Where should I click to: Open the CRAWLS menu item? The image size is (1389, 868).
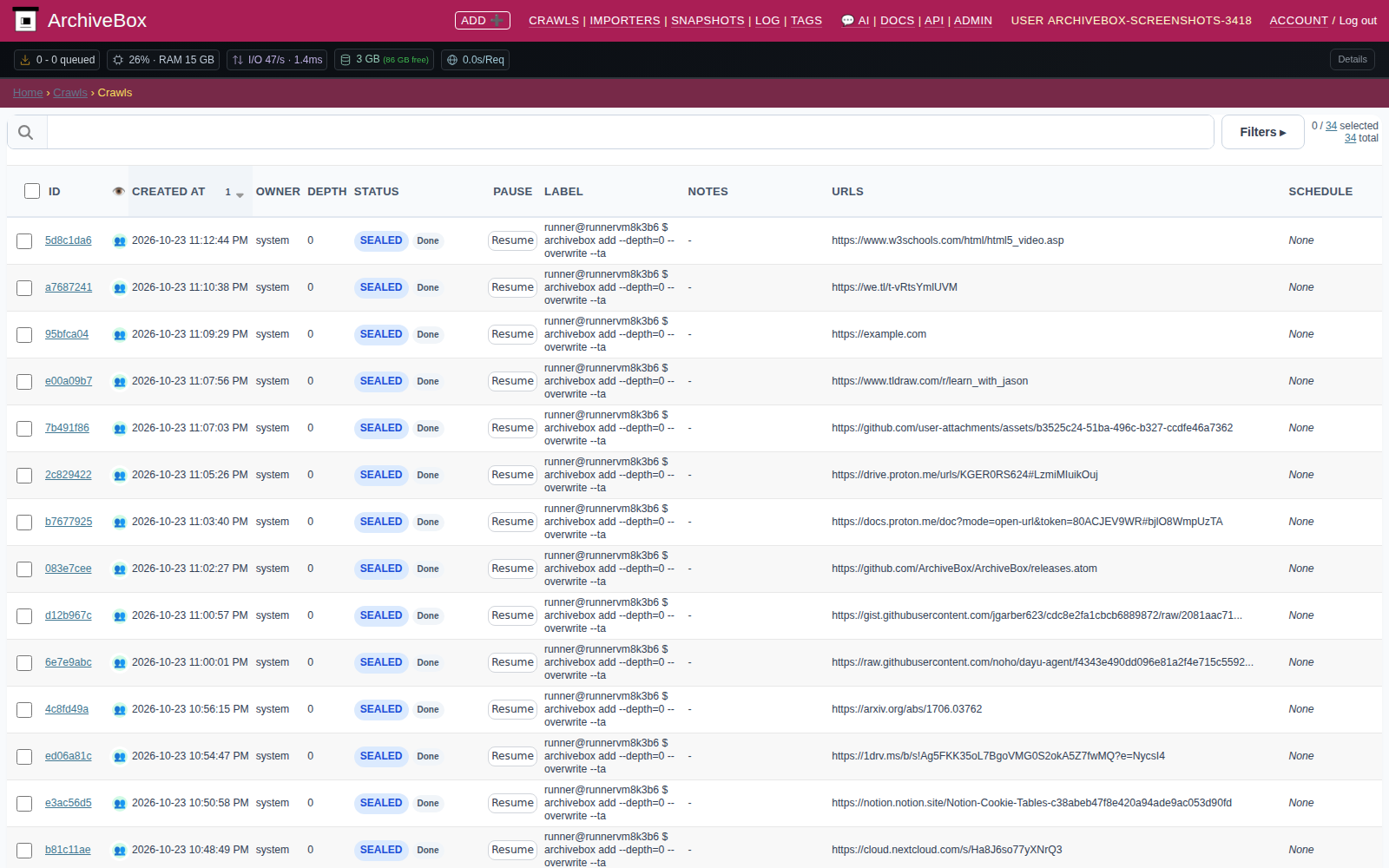[554, 21]
